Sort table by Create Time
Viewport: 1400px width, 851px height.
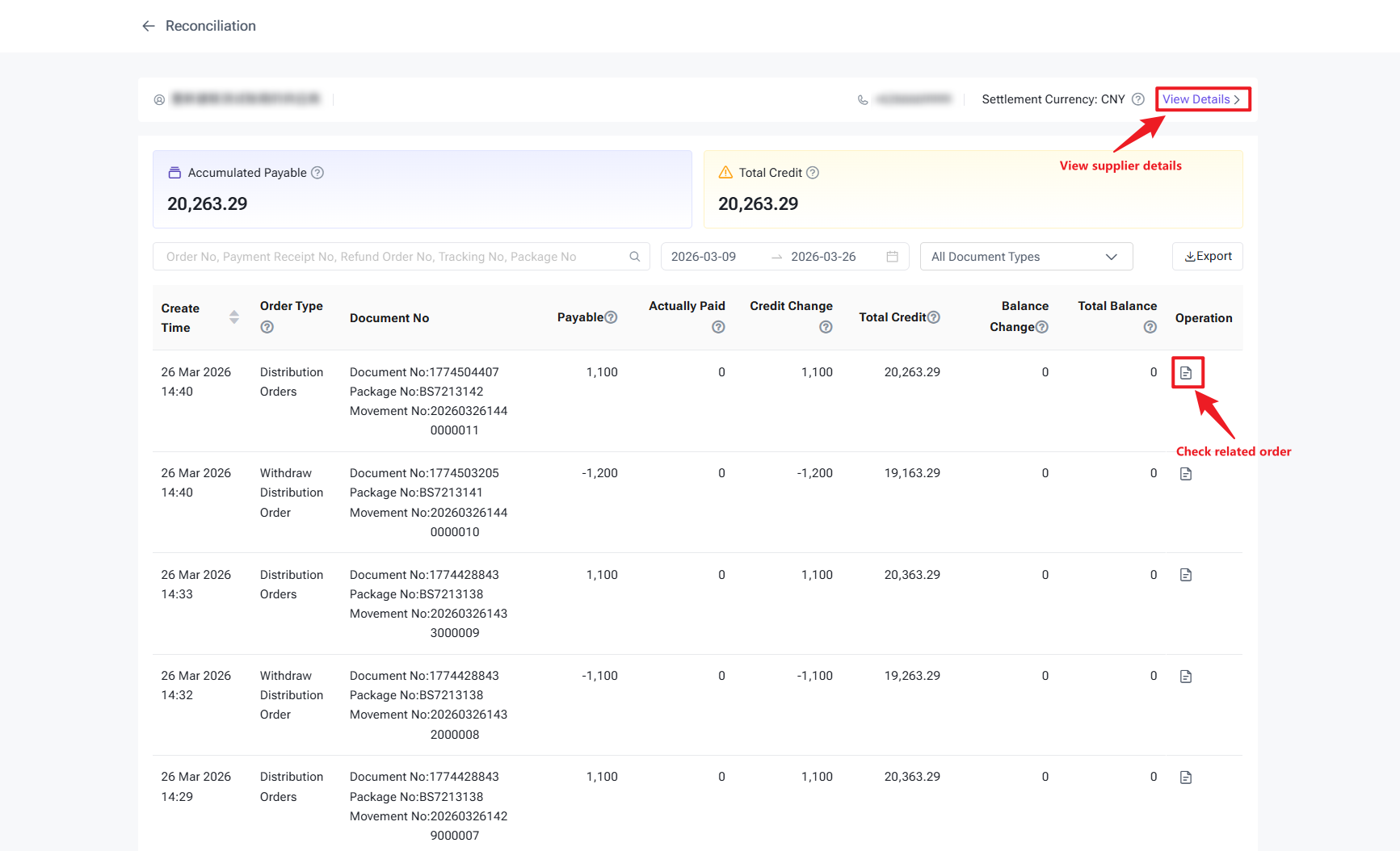click(234, 317)
